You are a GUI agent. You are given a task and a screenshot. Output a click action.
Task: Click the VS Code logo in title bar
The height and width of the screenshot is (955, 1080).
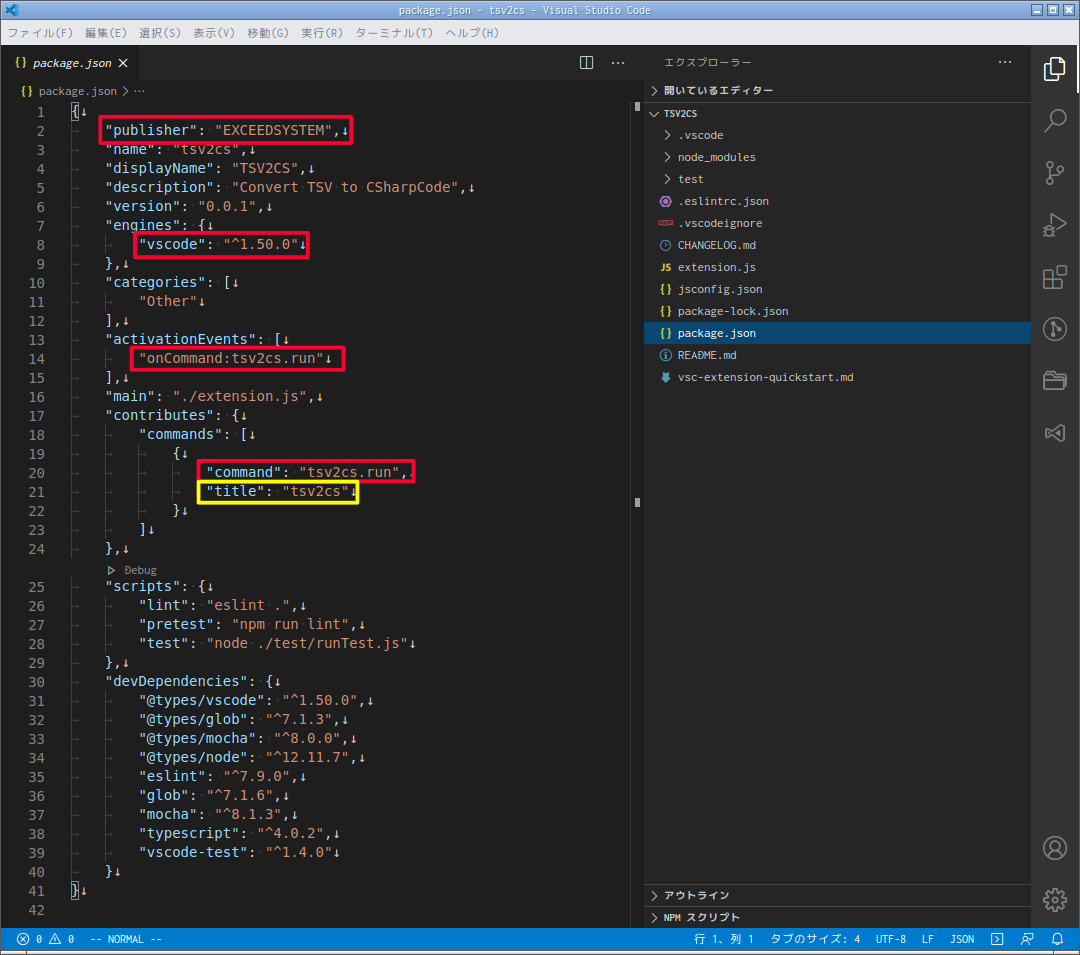(x=12, y=10)
